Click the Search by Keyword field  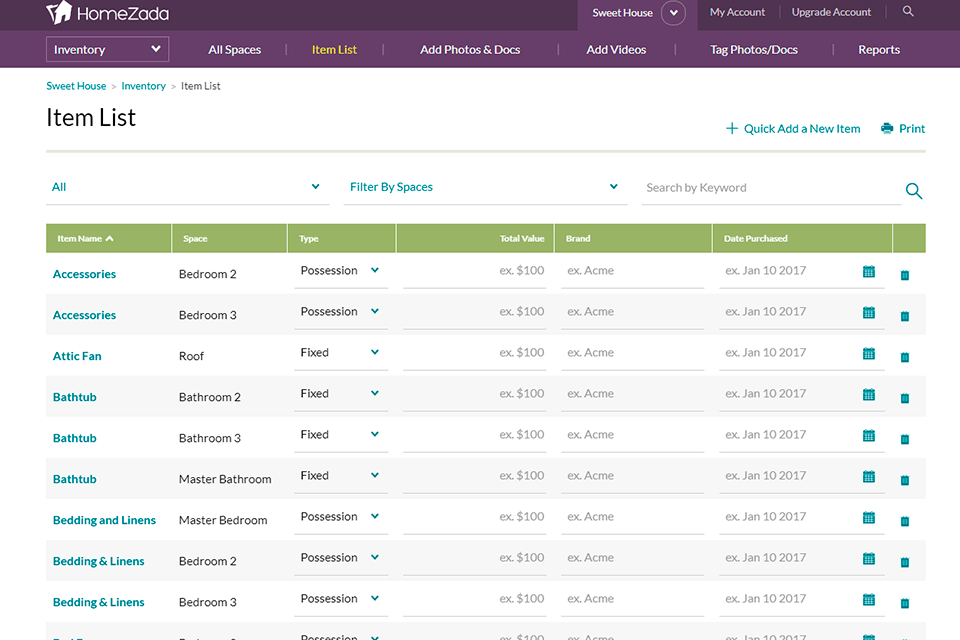(x=771, y=188)
